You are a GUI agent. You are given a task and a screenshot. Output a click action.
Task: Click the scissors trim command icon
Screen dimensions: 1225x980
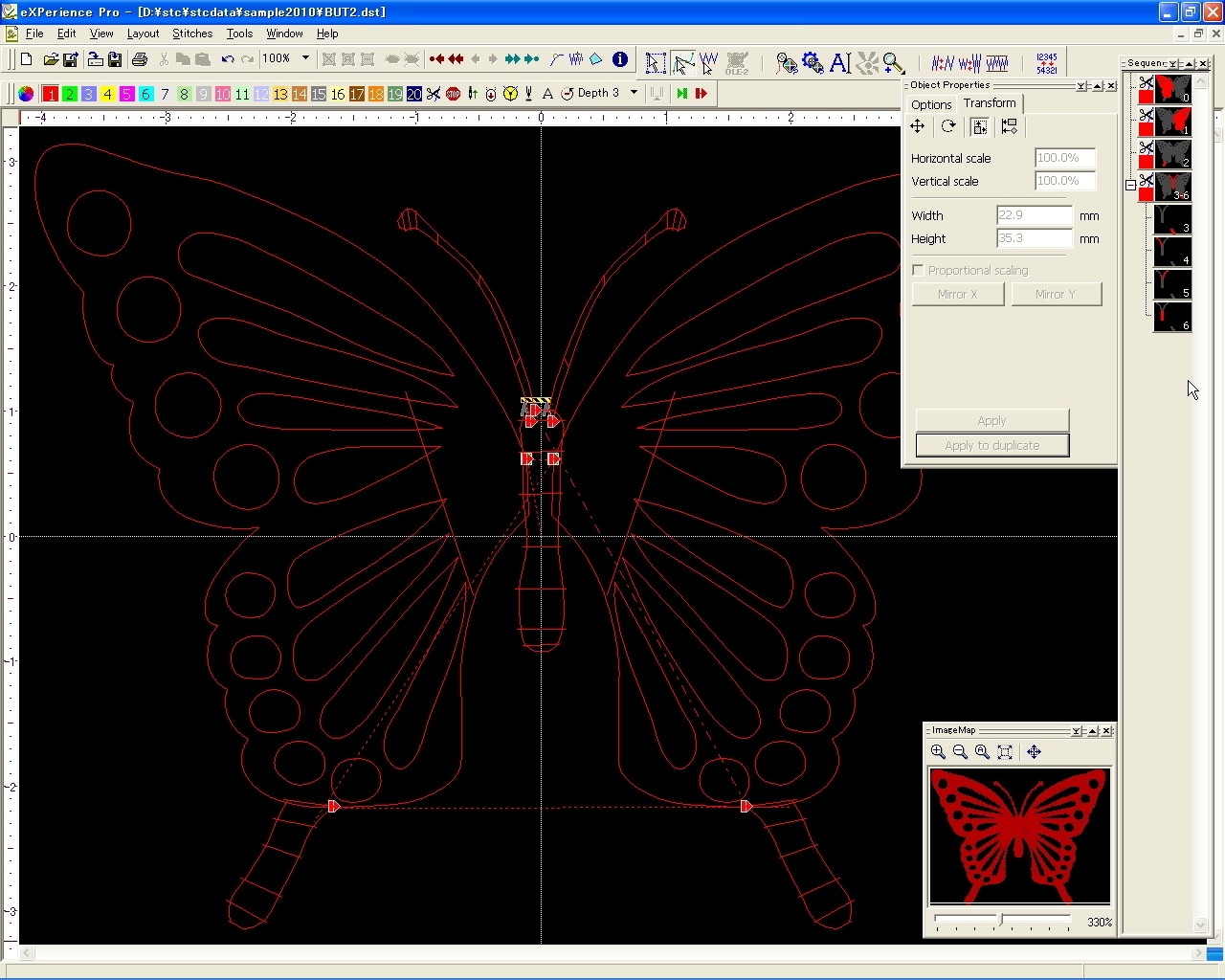(x=434, y=94)
